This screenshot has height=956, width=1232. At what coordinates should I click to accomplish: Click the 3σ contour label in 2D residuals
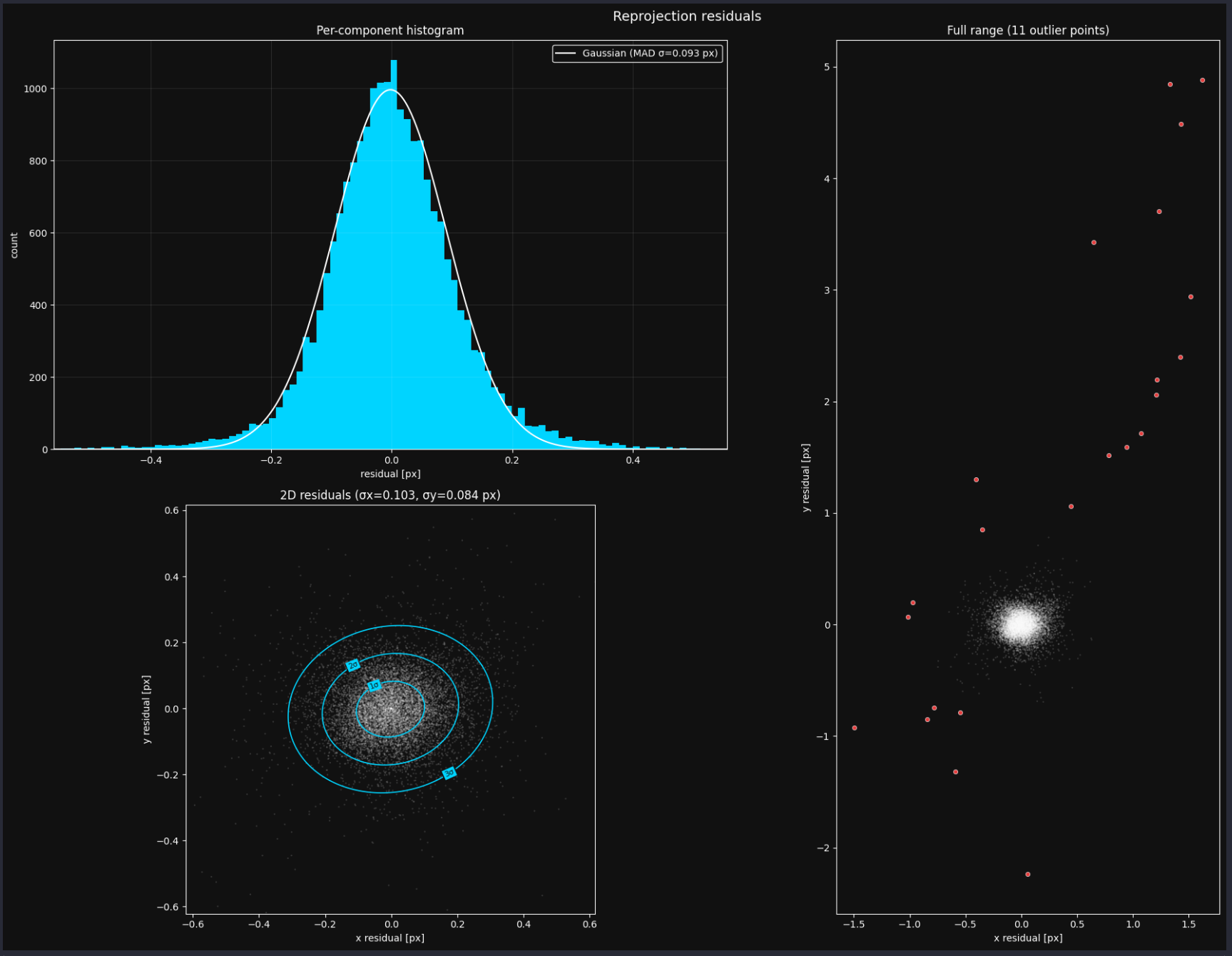tap(449, 773)
